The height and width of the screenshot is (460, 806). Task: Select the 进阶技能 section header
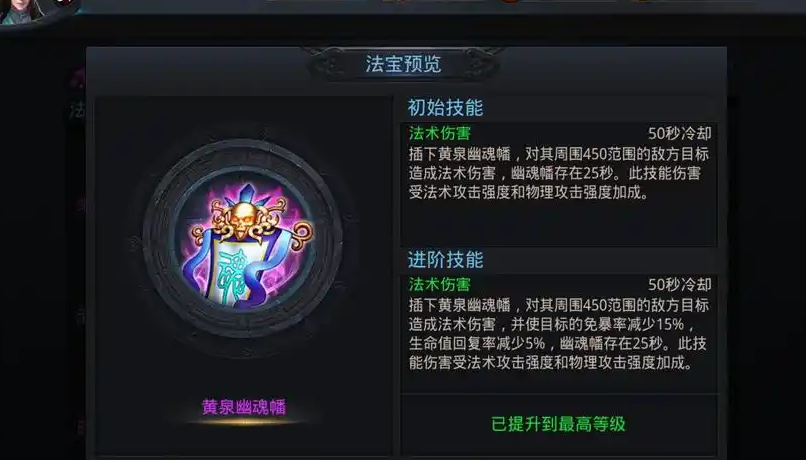coord(445,260)
